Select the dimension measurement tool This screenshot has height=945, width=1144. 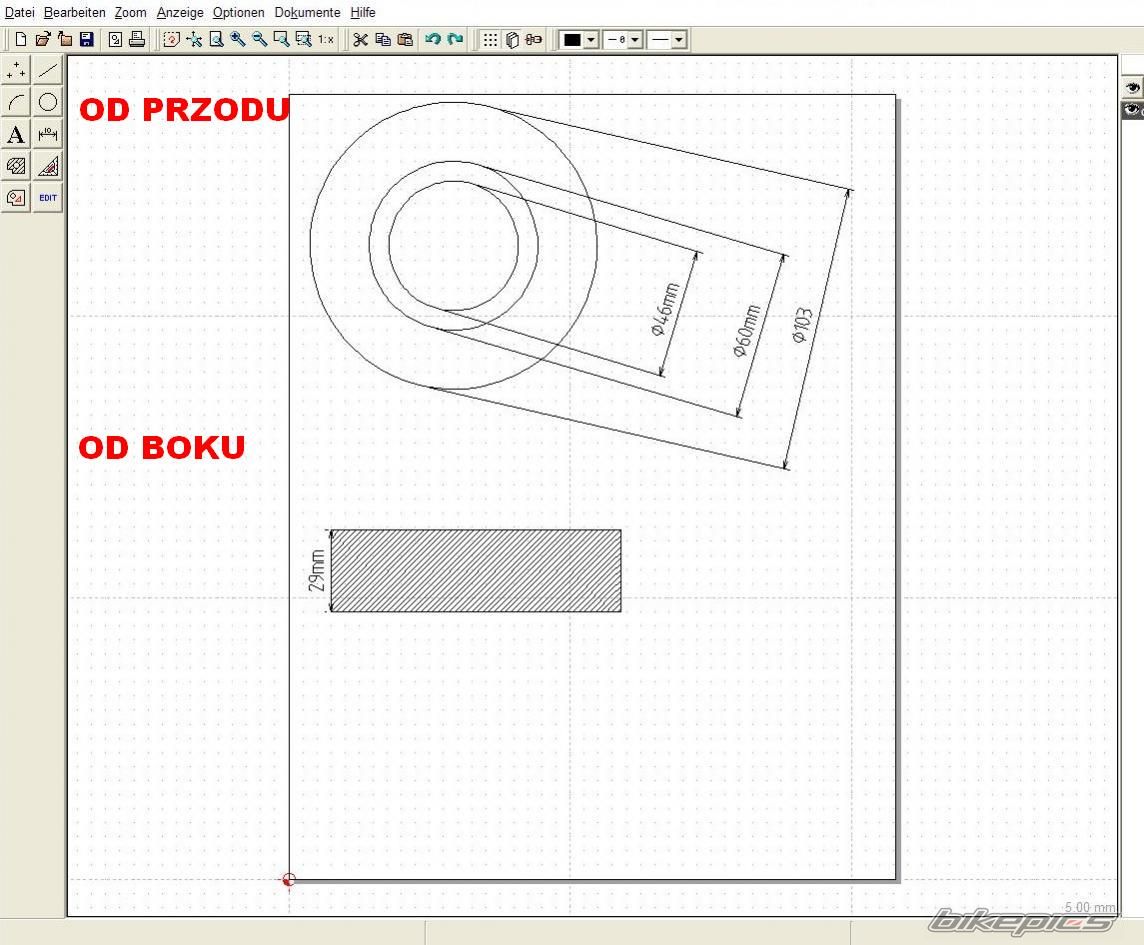click(x=48, y=134)
